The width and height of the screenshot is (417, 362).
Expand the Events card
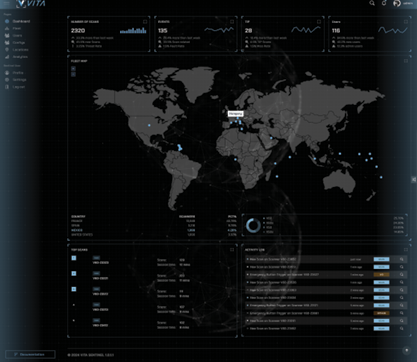(x=232, y=22)
